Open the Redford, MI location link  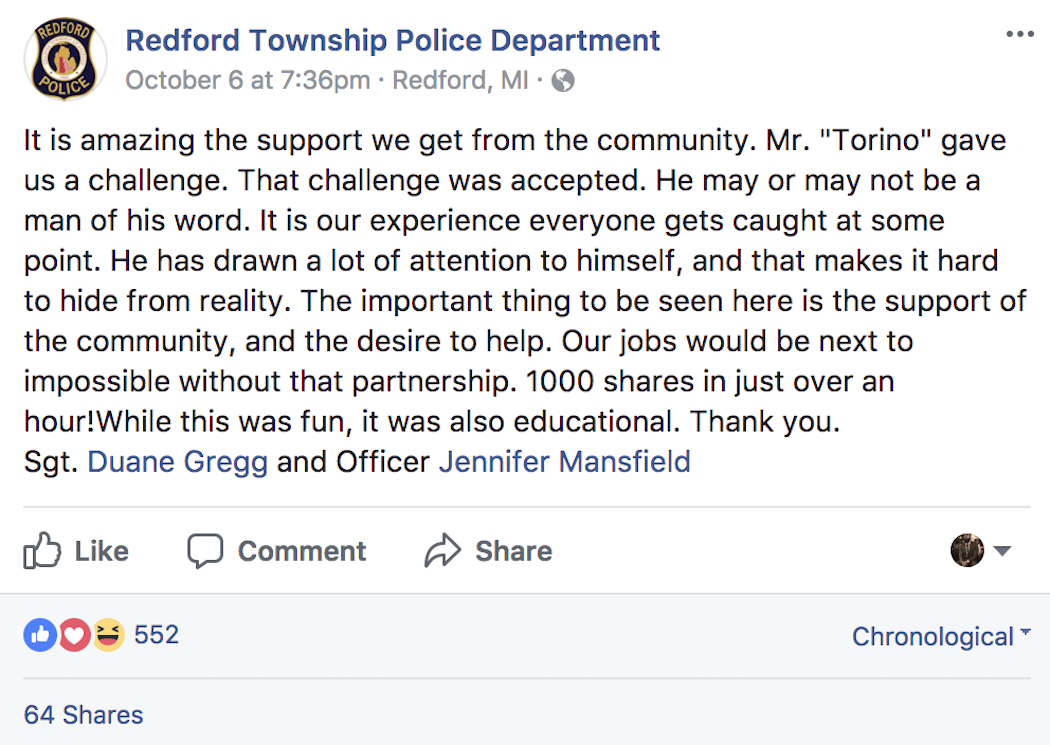tap(460, 80)
